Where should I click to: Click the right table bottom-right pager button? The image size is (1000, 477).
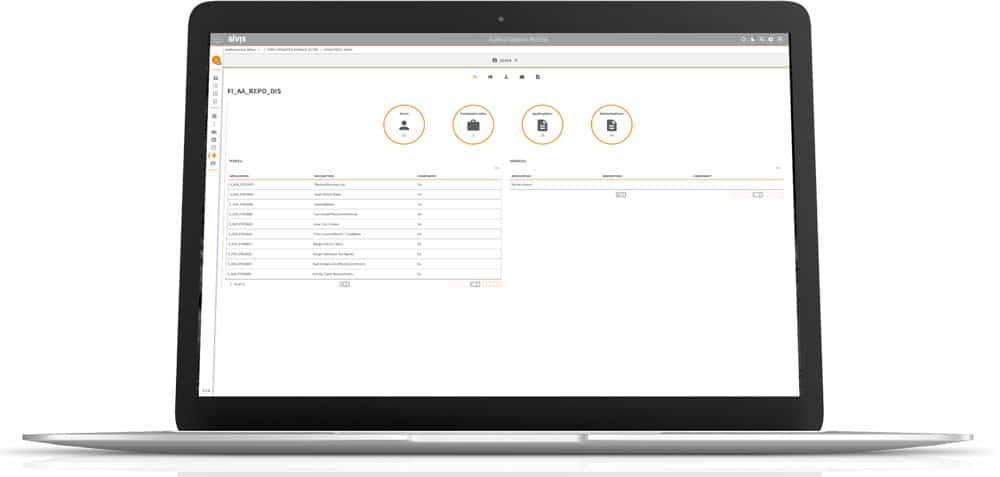[x=757, y=195]
